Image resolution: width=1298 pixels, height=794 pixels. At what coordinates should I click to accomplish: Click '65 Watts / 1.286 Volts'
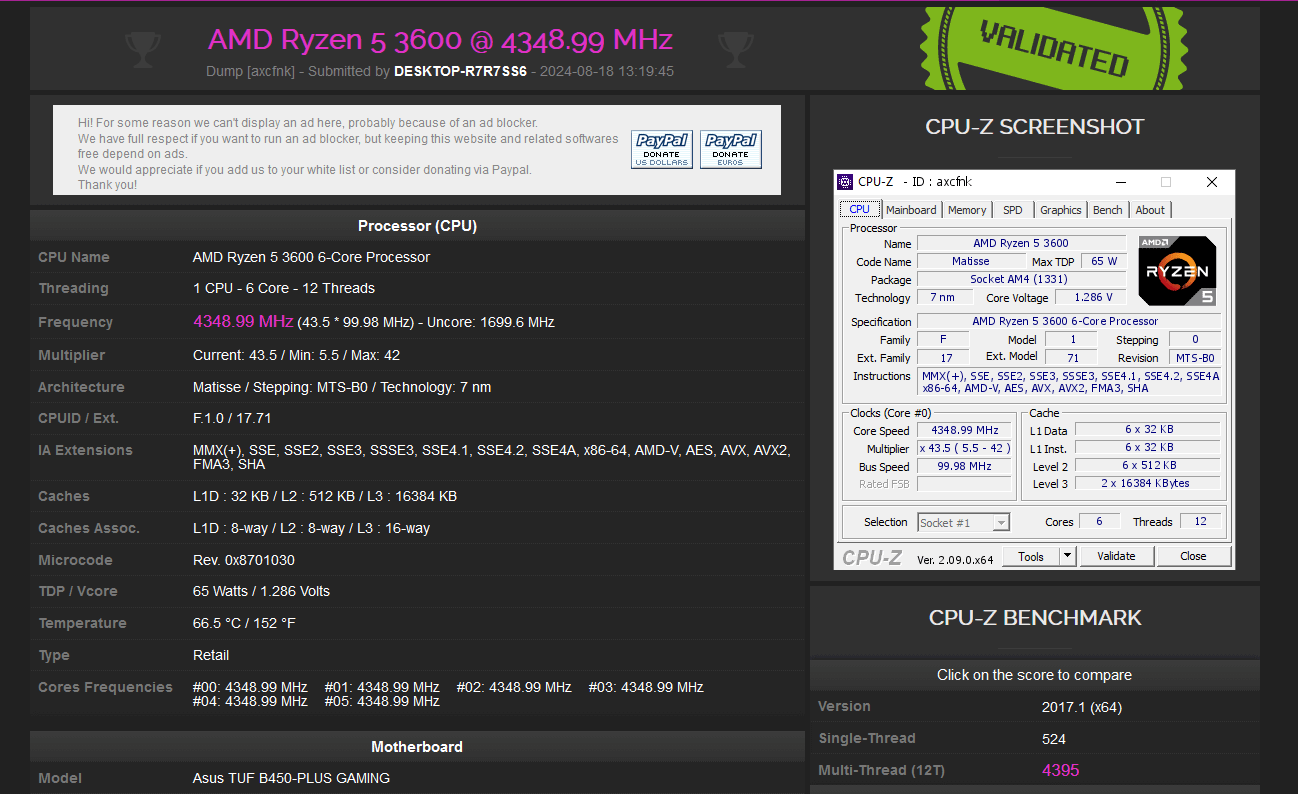click(x=261, y=591)
